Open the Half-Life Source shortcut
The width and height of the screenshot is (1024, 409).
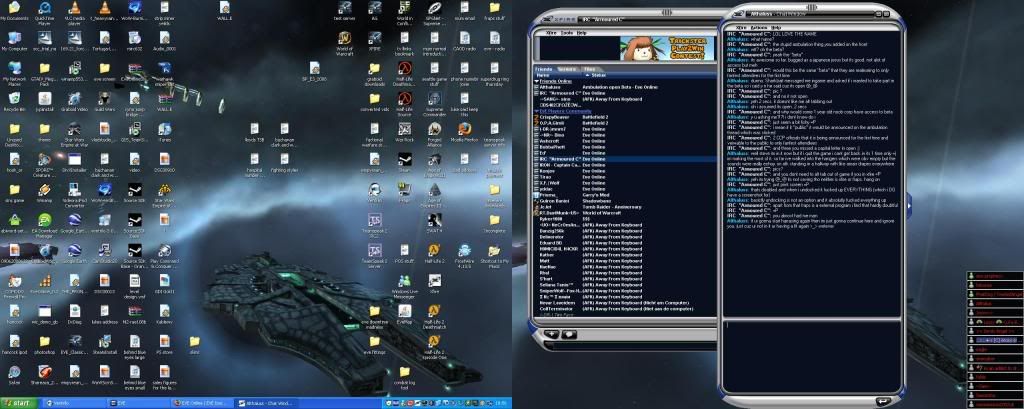[404, 102]
